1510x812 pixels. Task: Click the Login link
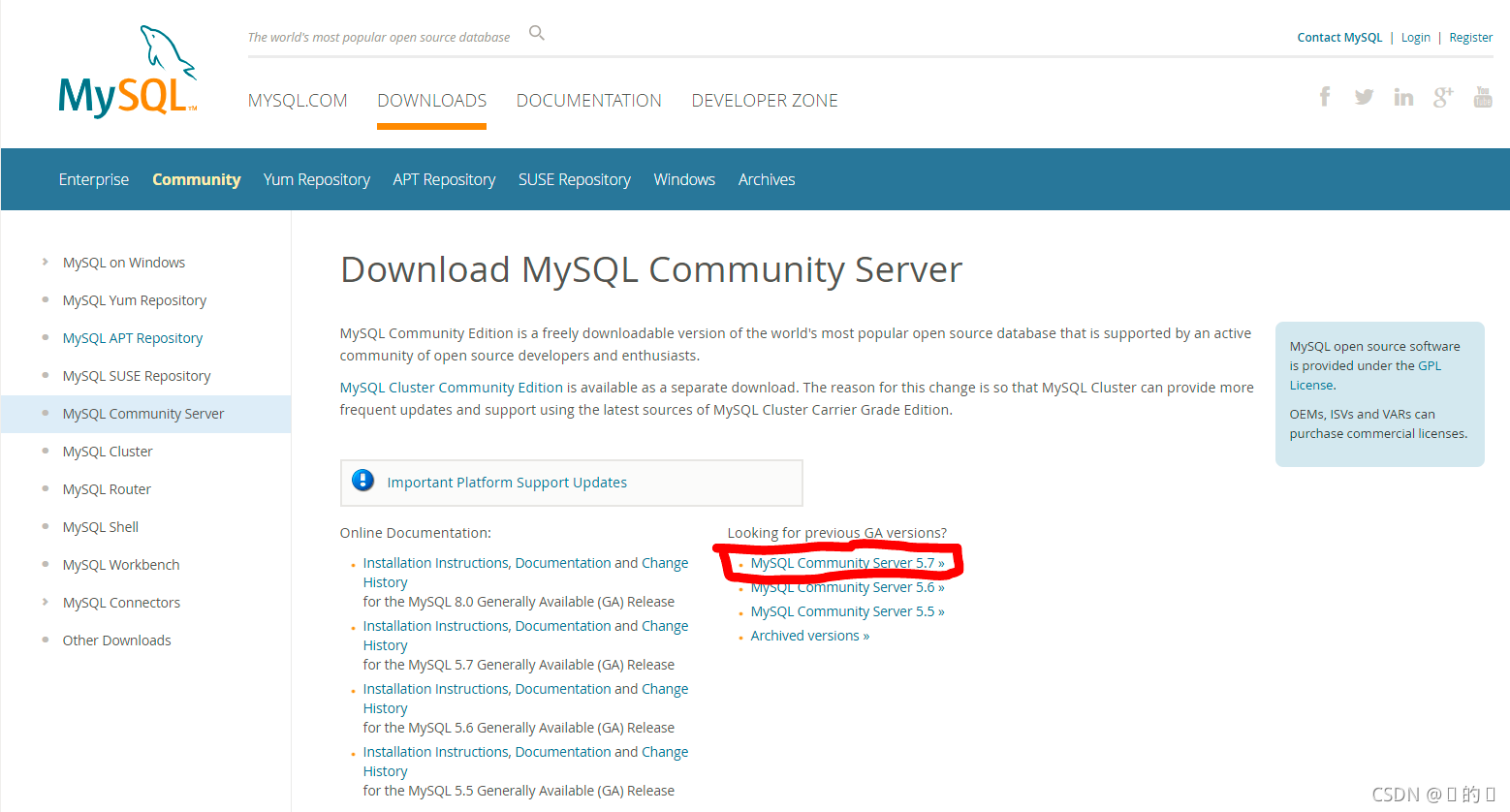coord(1416,38)
